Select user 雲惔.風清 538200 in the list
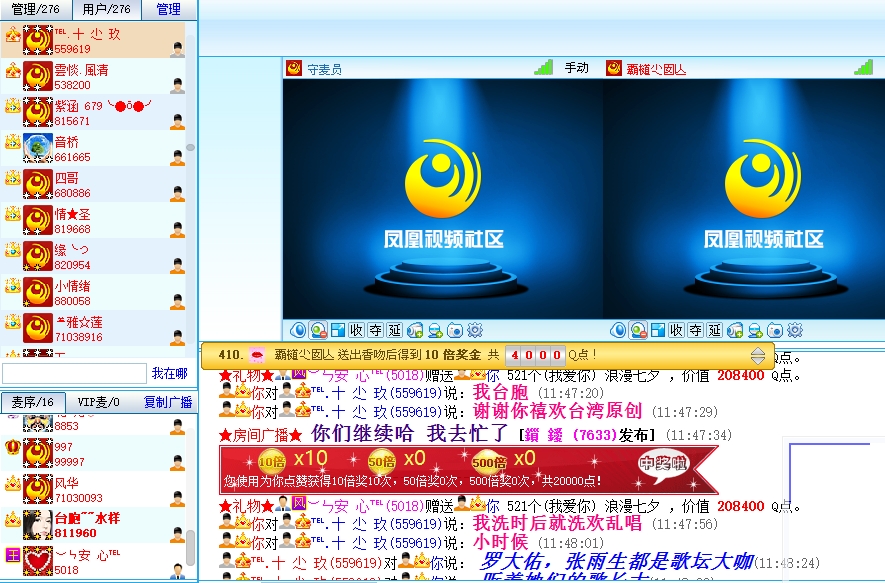The height and width of the screenshot is (583, 885). coord(93,76)
